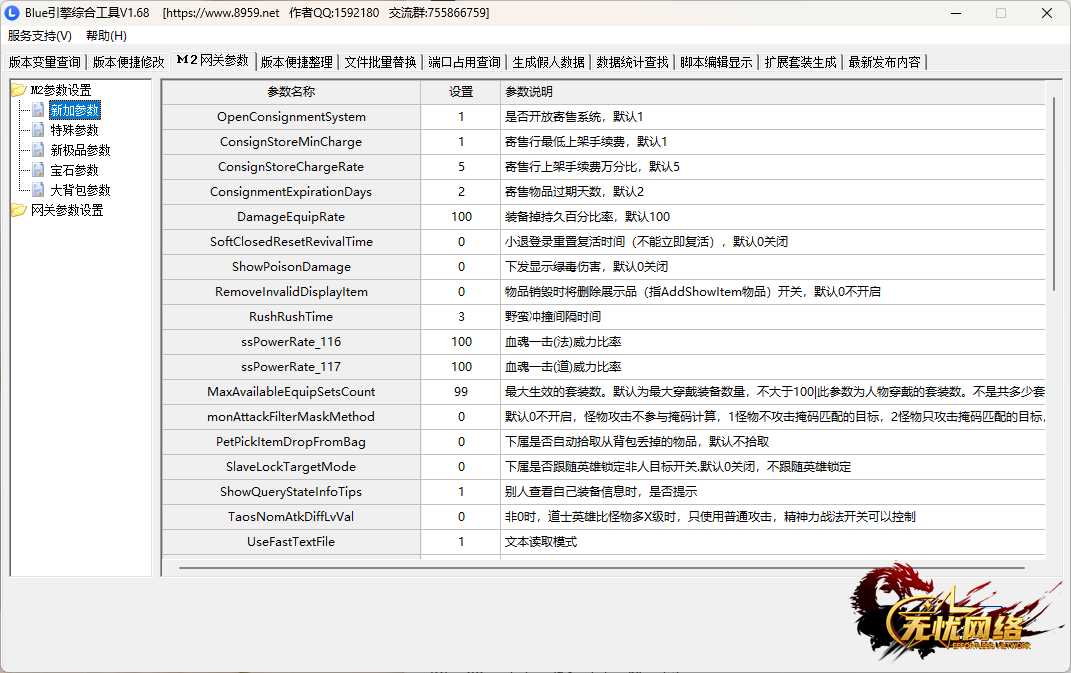Click the 设置 column header
This screenshot has width=1071, height=673.
461,92
